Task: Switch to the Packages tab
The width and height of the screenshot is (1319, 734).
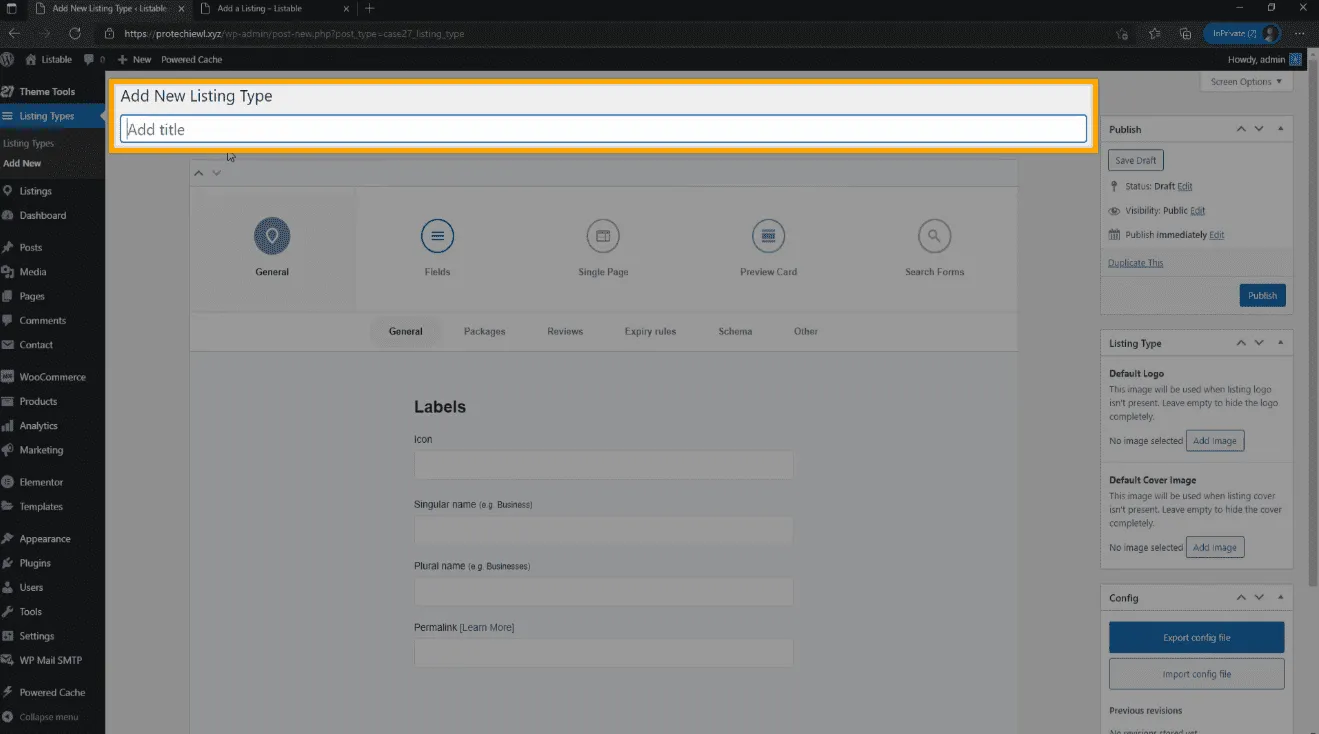Action: 484,332
